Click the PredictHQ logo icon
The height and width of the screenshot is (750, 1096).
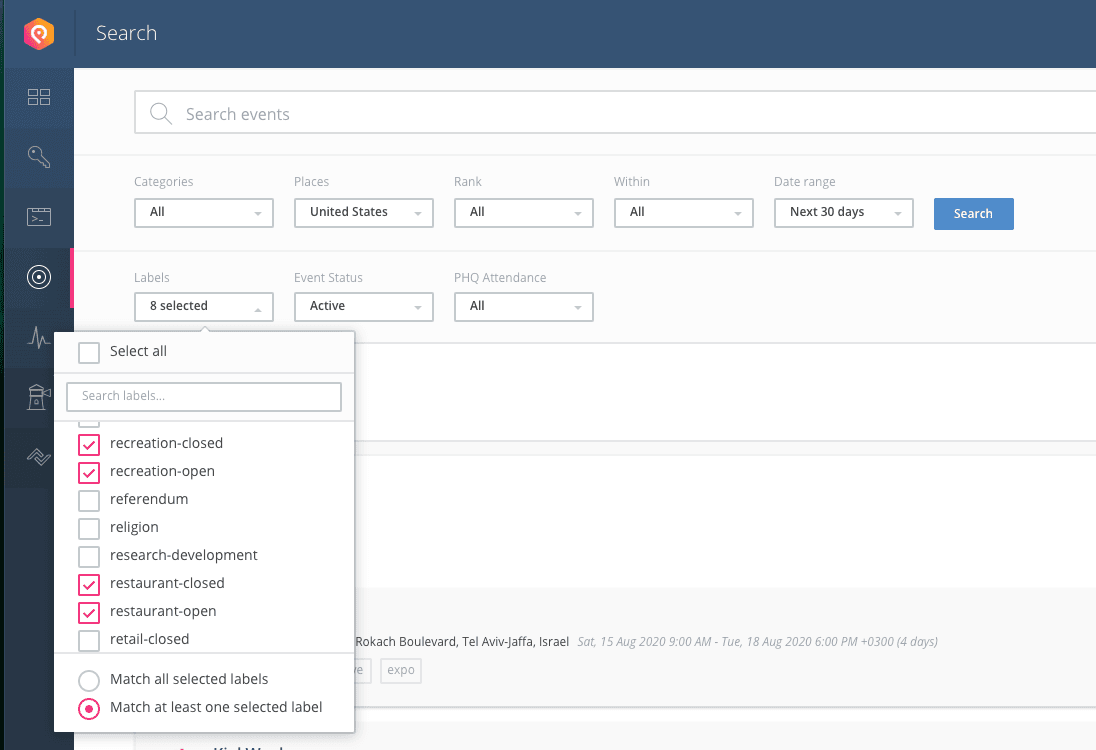38,34
